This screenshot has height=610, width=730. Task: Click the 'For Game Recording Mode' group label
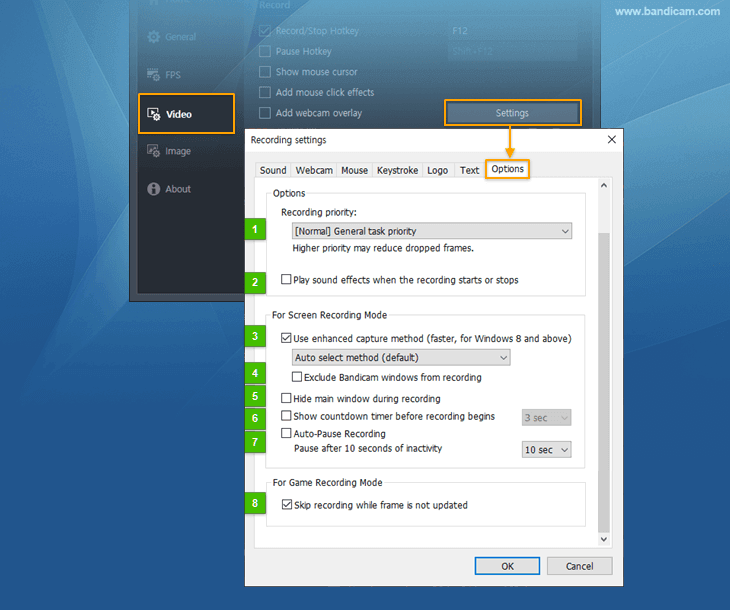point(327,483)
